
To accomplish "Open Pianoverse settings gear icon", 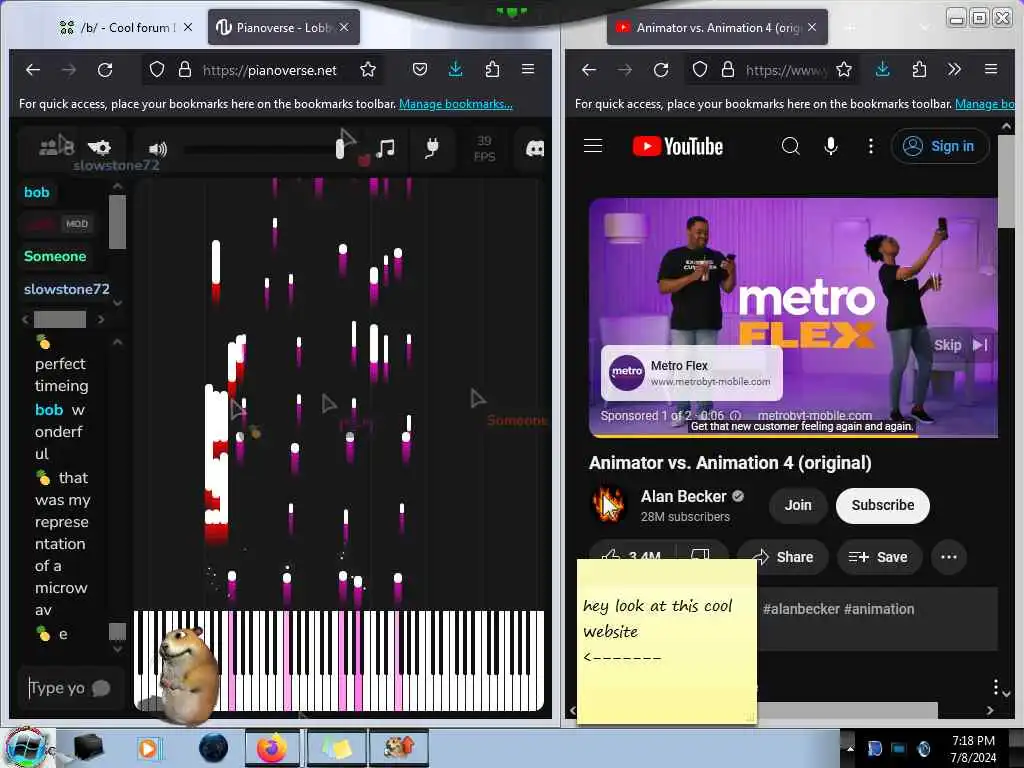I will [99, 147].
